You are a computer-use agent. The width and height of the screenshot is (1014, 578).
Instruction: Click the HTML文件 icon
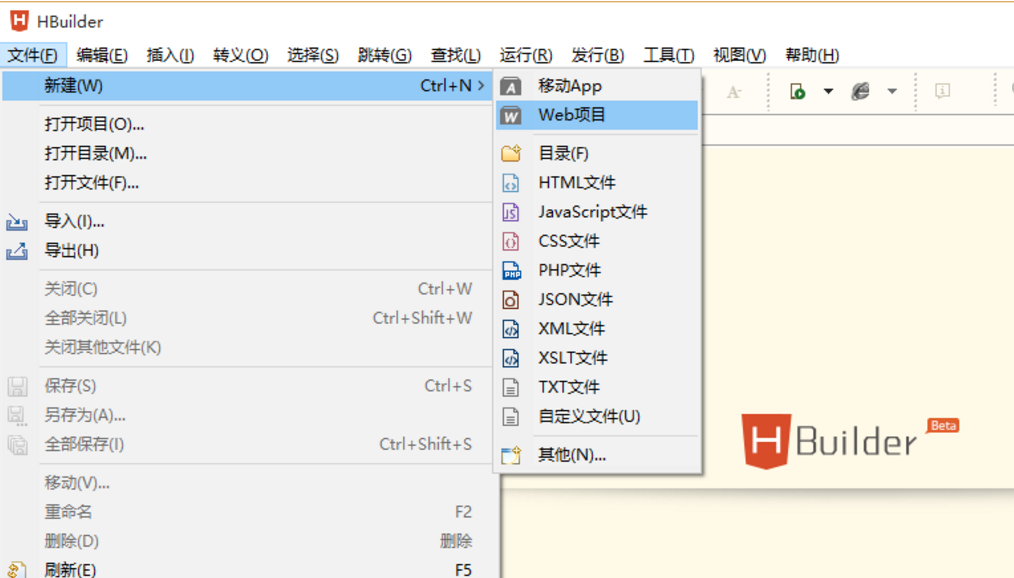(511, 183)
